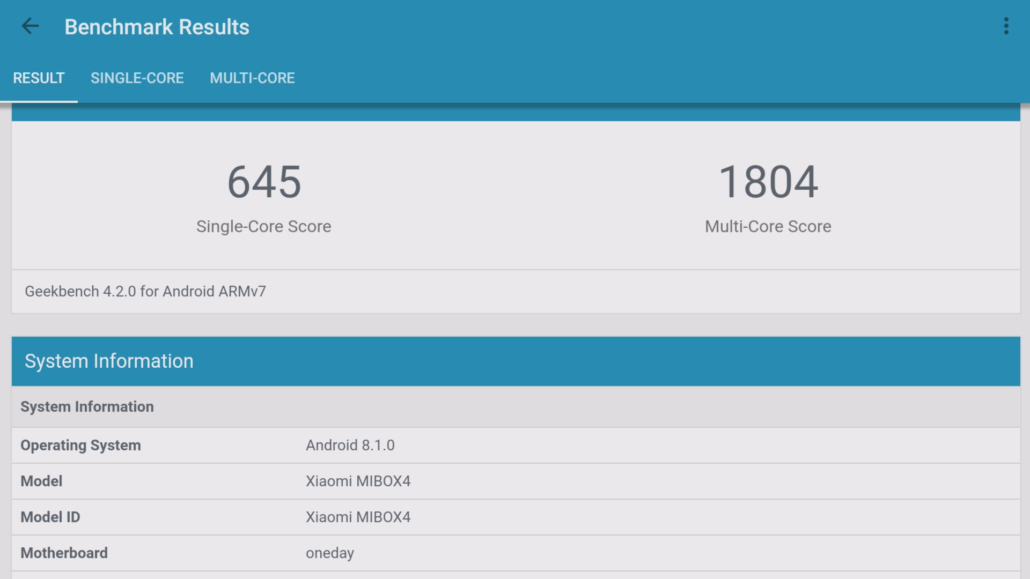This screenshot has height=579, width=1030.
Task: Switch to the MULTI-CORE tab
Action: pyautogui.click(x=252, y=78)
